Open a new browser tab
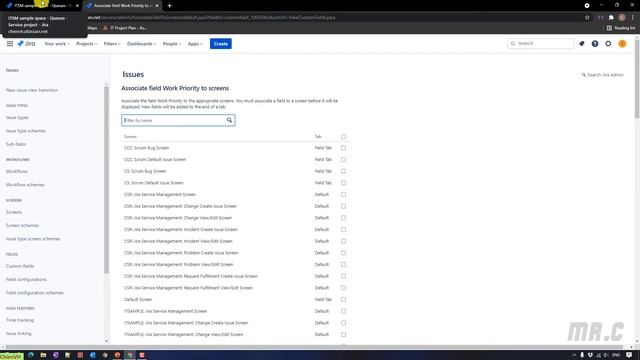 [x=169, y=6]
